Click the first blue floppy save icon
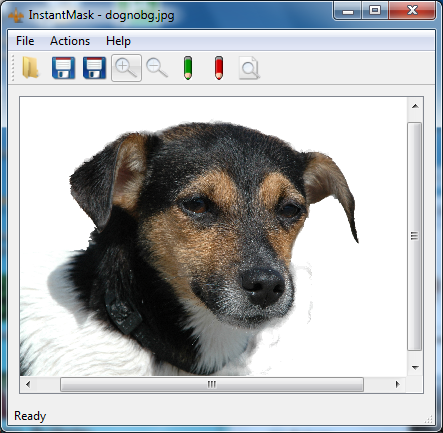The width and height of the screenshot is (443, 433). [x=63, y=68]
